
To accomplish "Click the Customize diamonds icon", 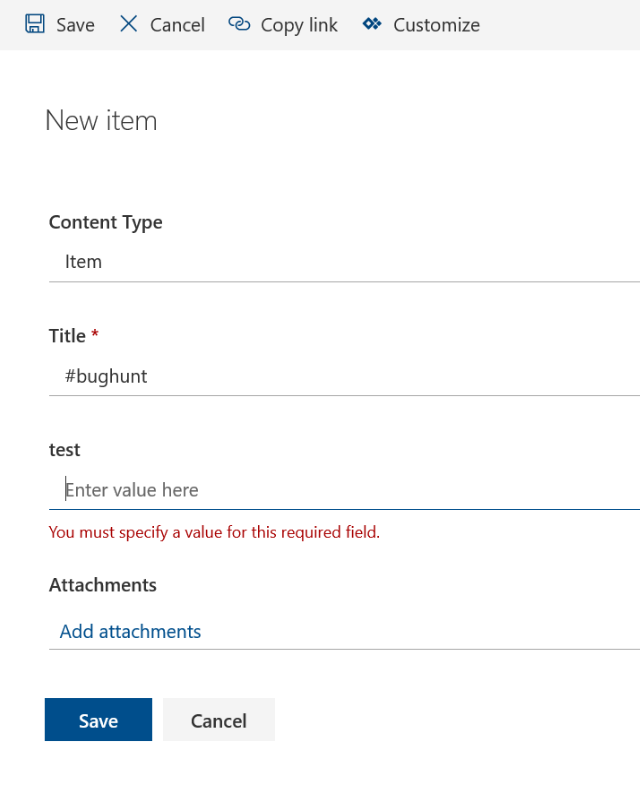I will (372, 24).
